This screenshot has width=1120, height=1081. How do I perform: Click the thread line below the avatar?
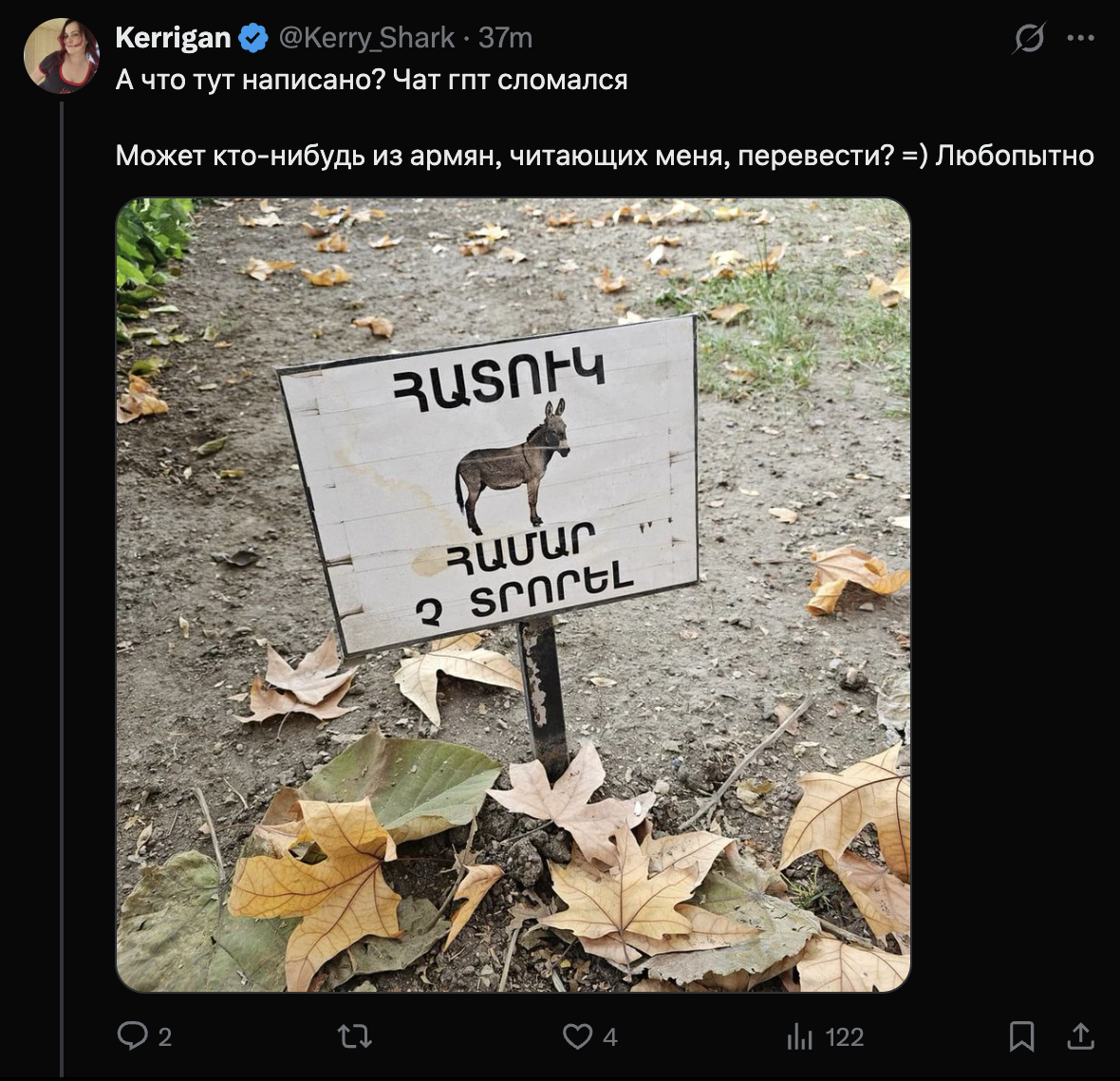pyautogui.click(x=62, y=569)
